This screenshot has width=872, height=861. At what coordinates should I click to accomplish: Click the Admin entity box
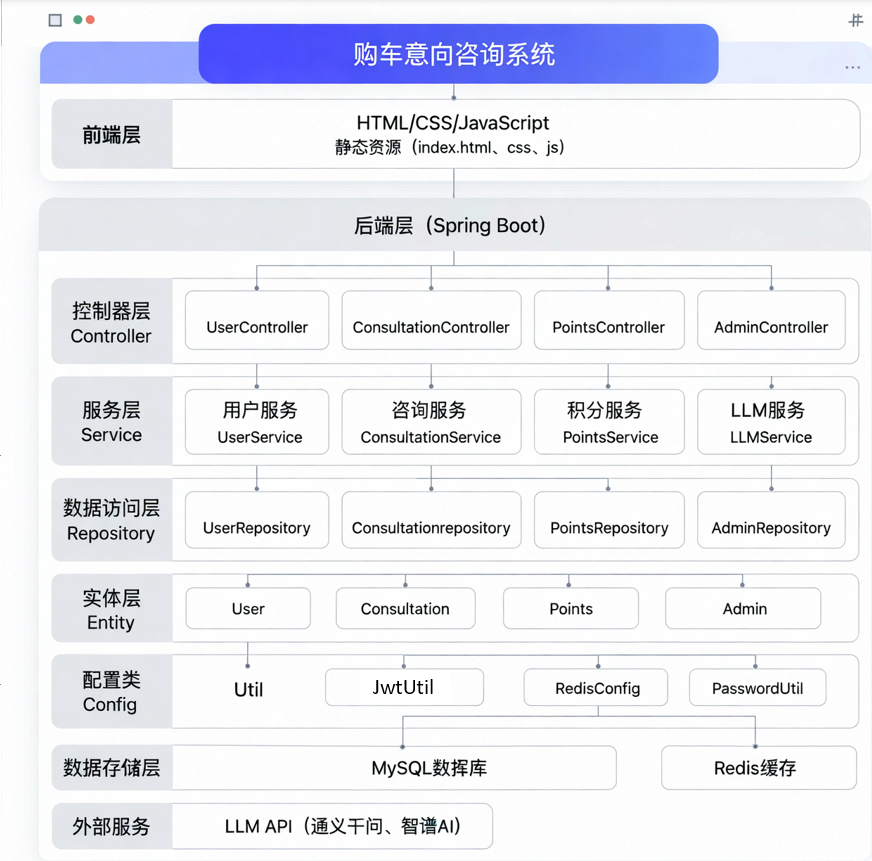(x=743, y=608)
